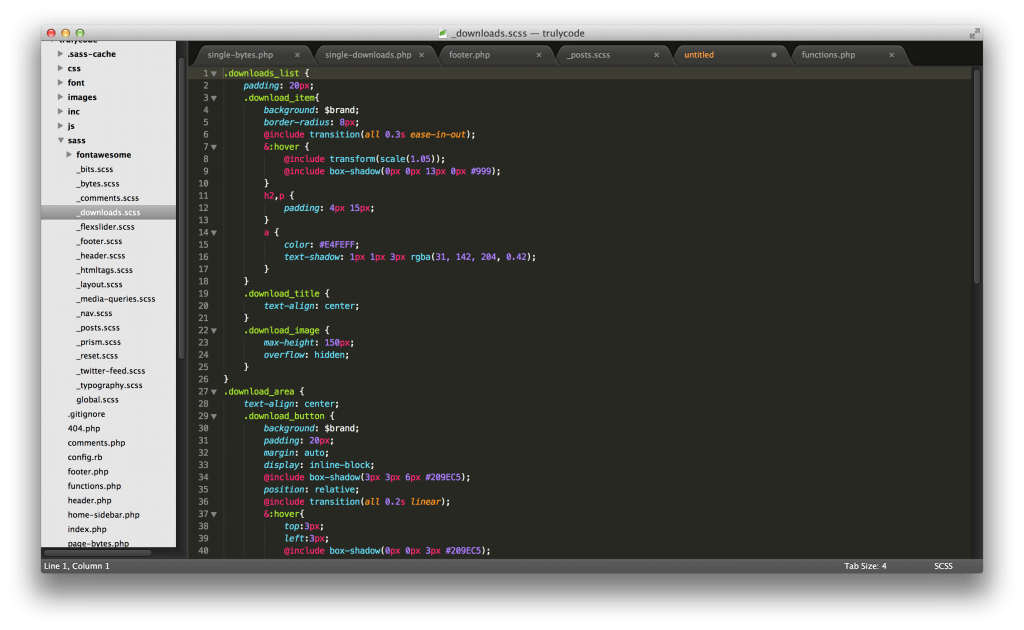Open _twitter-feed.scss file

[111, 370]
